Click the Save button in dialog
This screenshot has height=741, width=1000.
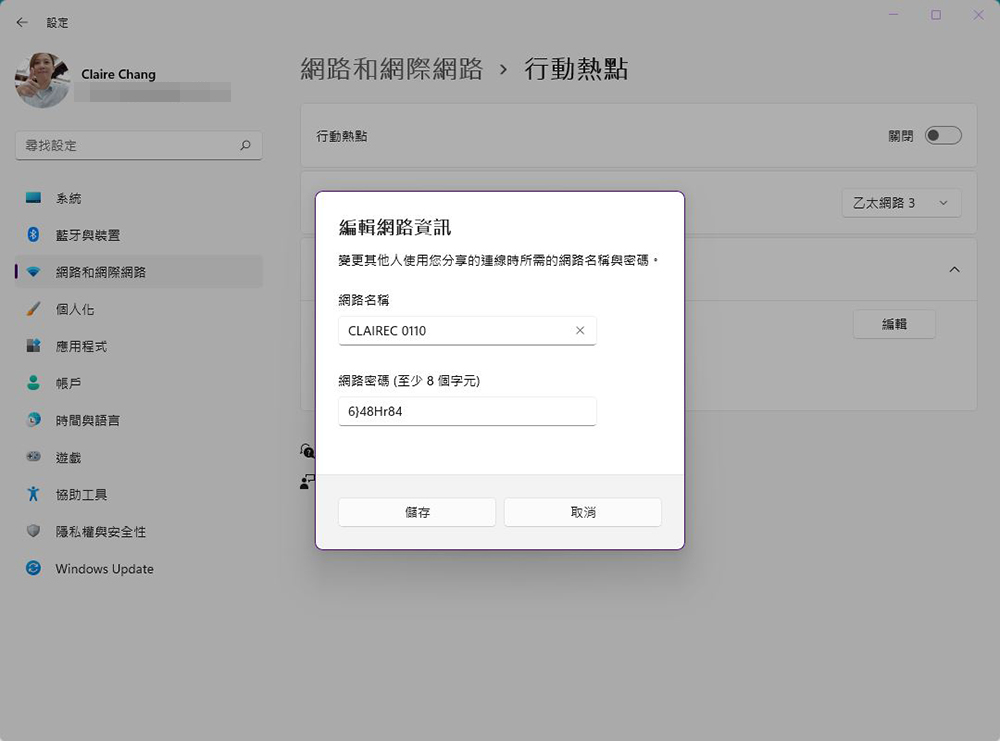click(417, 512)
